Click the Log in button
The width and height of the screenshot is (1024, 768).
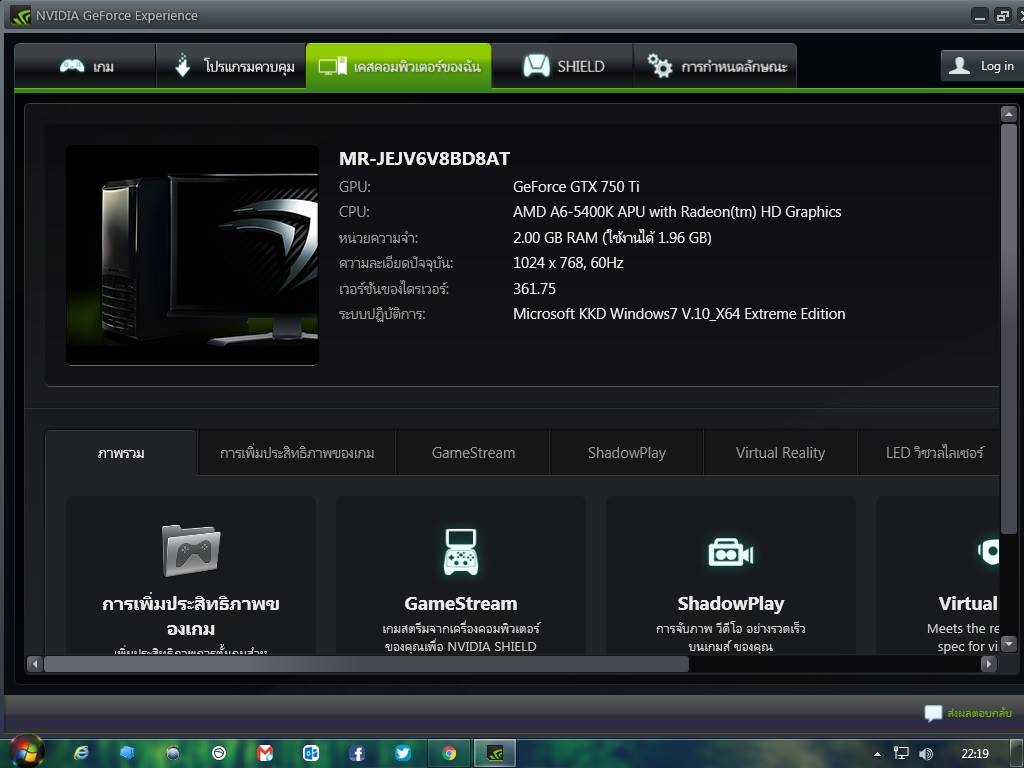pos(982,66)
